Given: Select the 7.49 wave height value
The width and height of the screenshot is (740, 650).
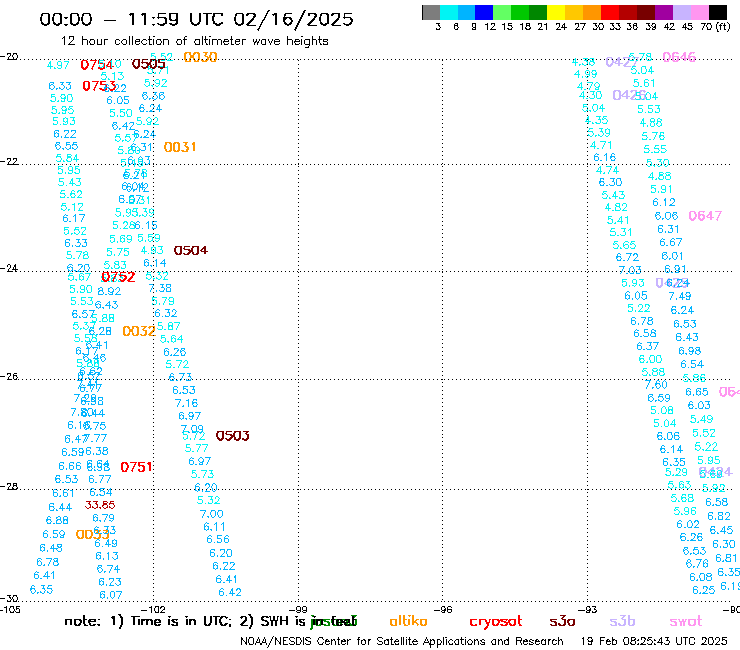Looking at the screenshot, I should (680, 296).
